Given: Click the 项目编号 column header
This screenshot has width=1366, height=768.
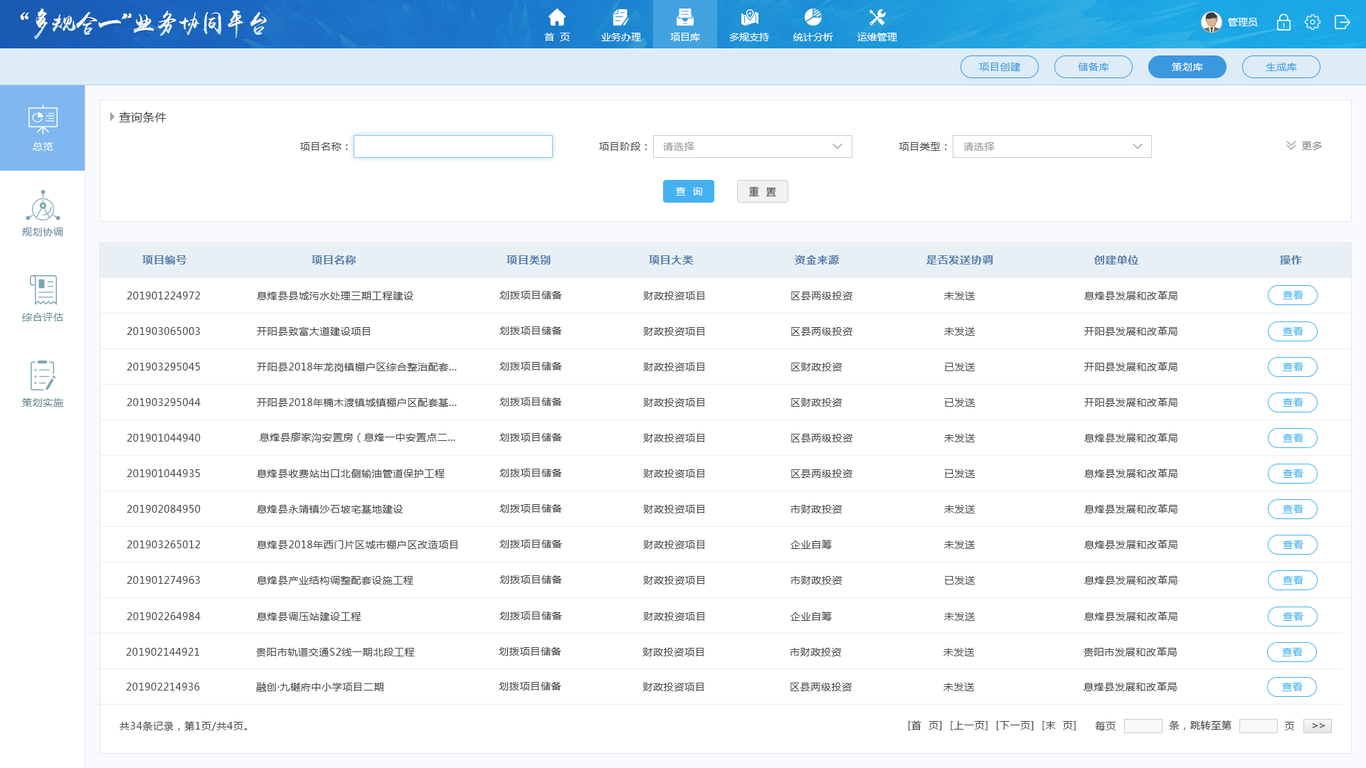Looking at the screenshot, I should point(164,260).
